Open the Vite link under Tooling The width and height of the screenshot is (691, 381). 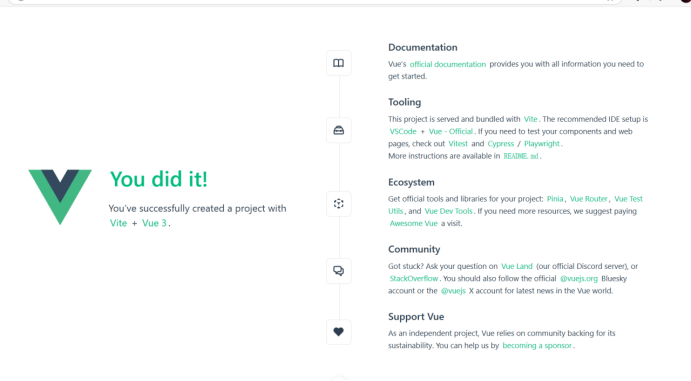(531, 119)
